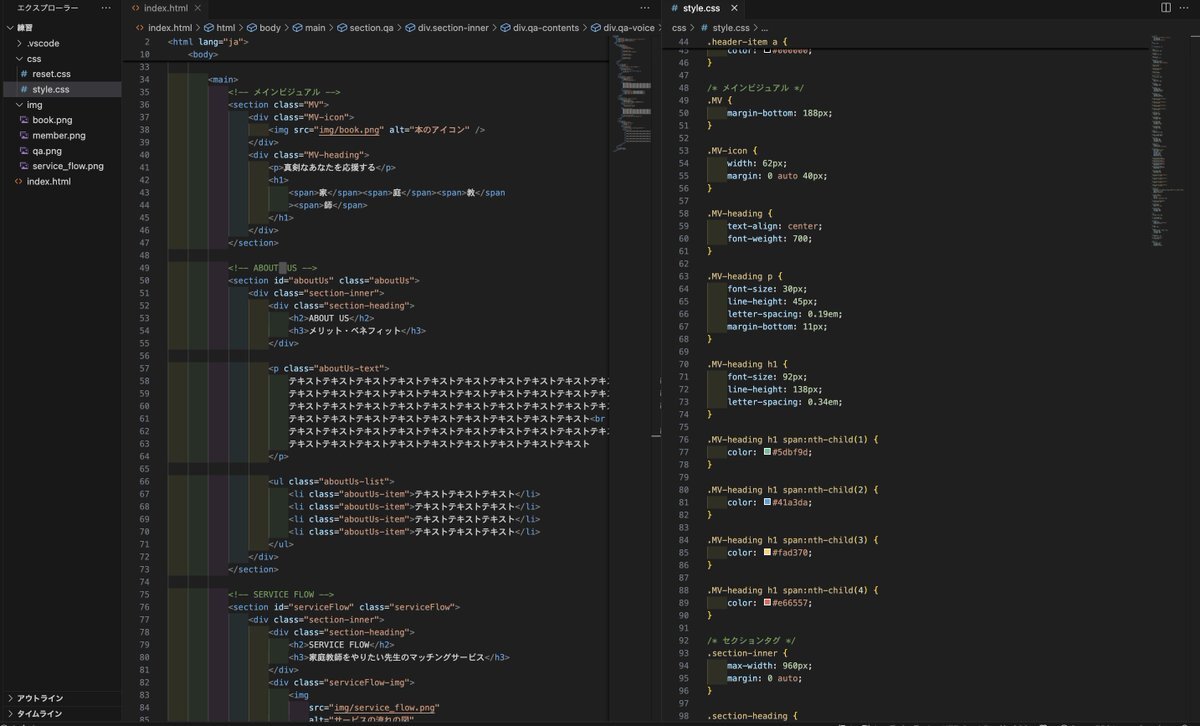
Task: Open explorer panel's more actions ellipsis
Action: pos(107,8)
